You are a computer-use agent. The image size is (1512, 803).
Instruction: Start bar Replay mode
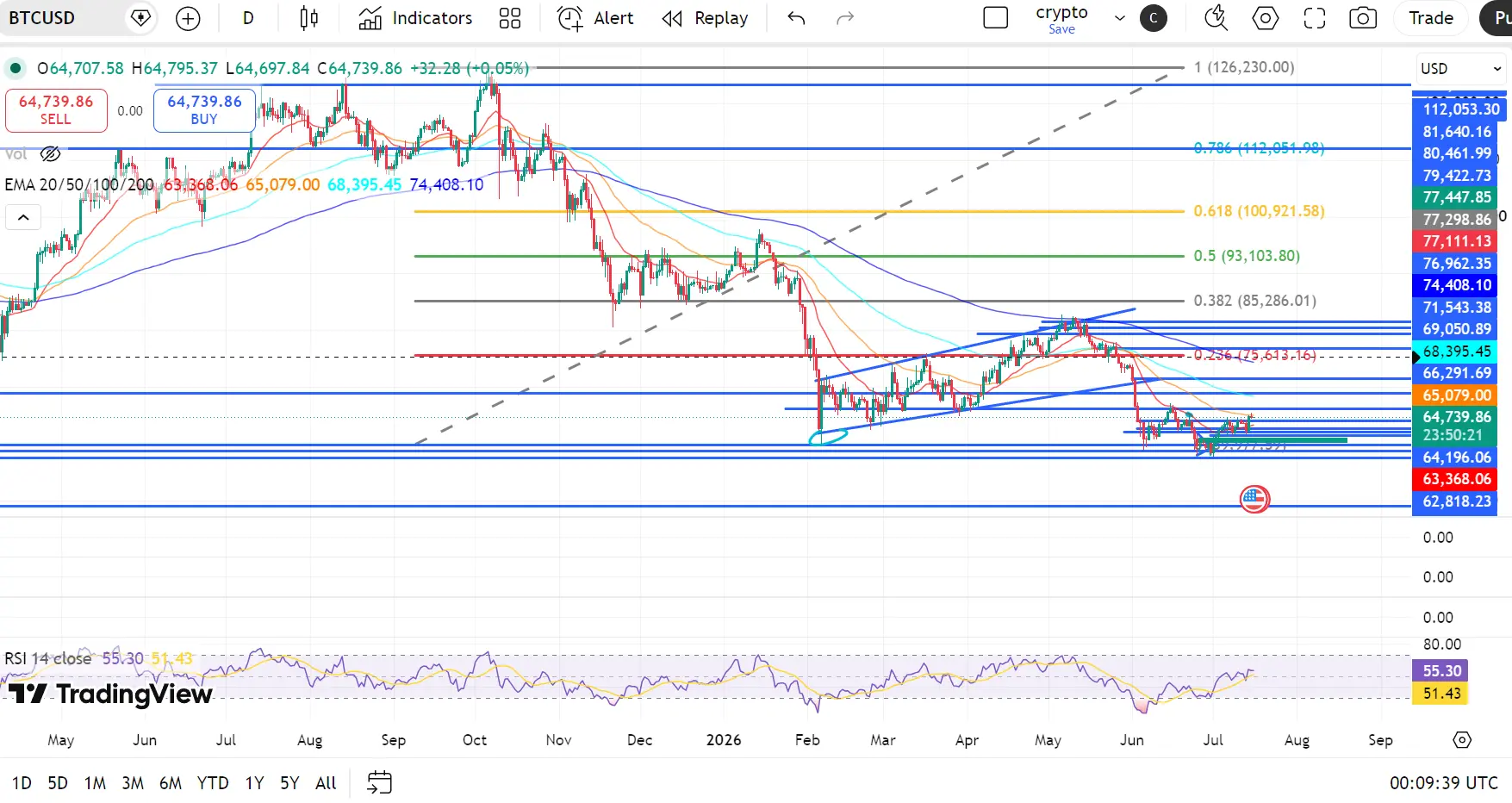(x=705, y=18)
